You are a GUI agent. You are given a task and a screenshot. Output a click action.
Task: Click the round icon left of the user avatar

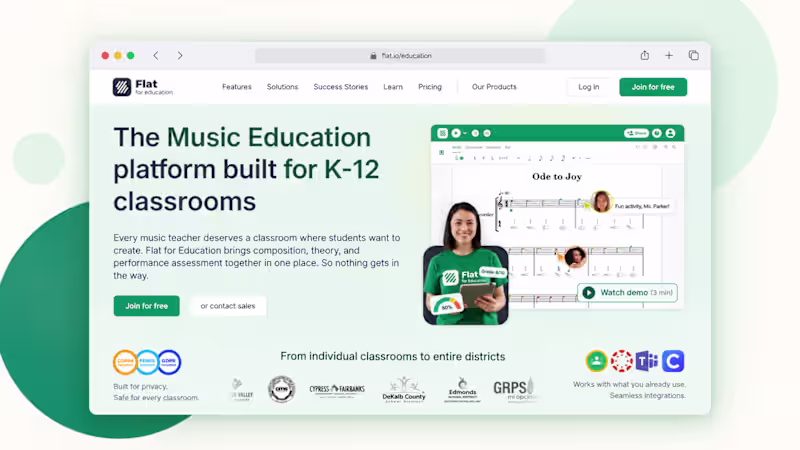657,133
